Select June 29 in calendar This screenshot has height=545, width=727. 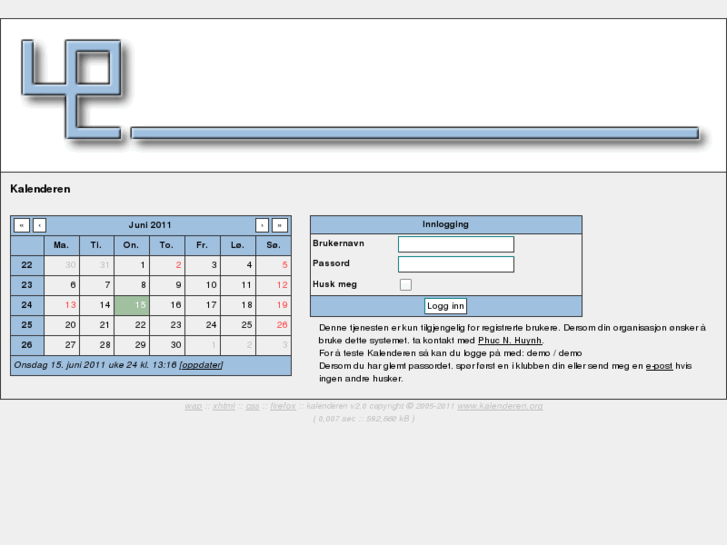132,345
